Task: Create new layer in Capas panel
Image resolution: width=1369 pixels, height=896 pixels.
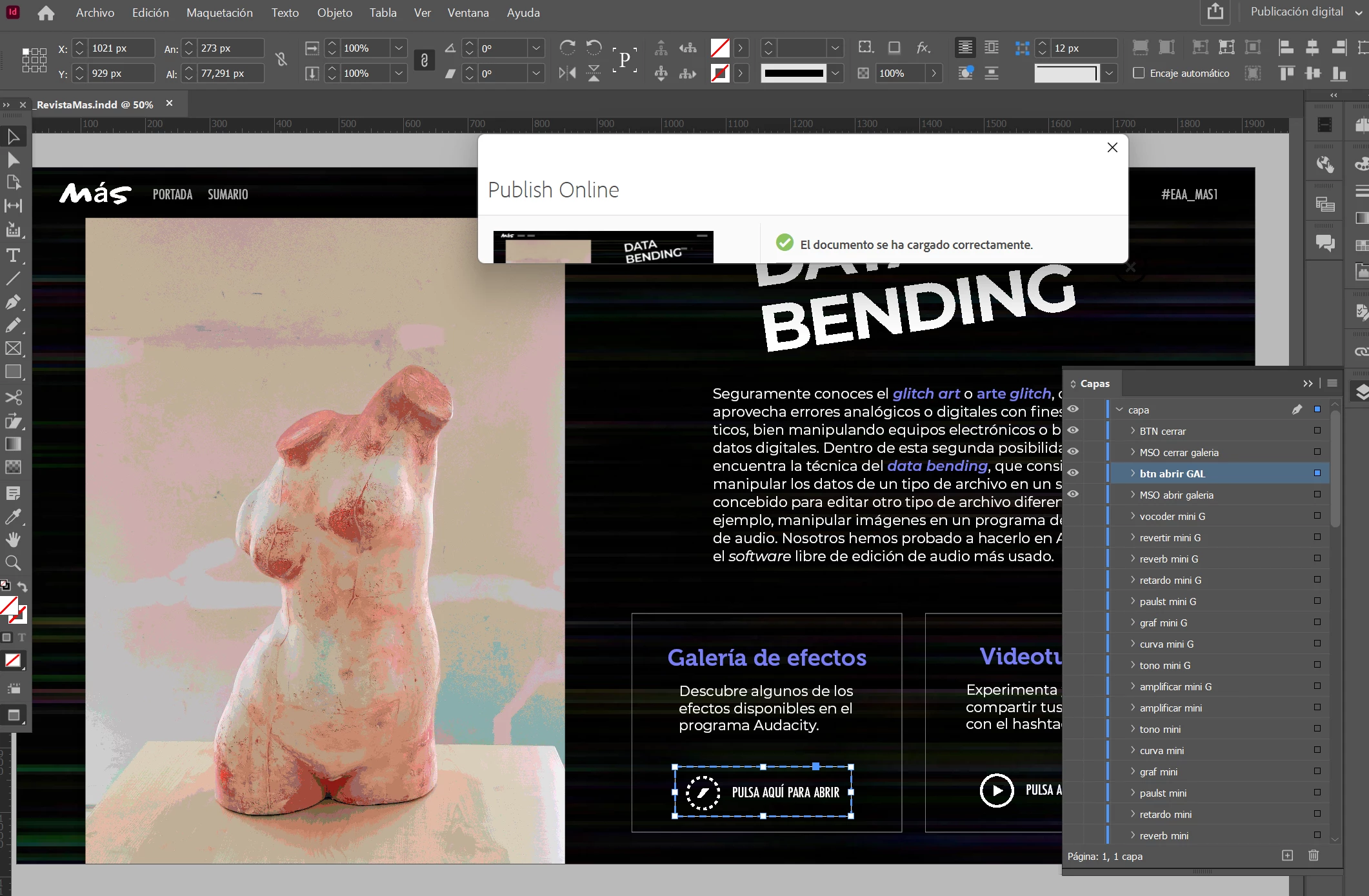Action: 1287,855
